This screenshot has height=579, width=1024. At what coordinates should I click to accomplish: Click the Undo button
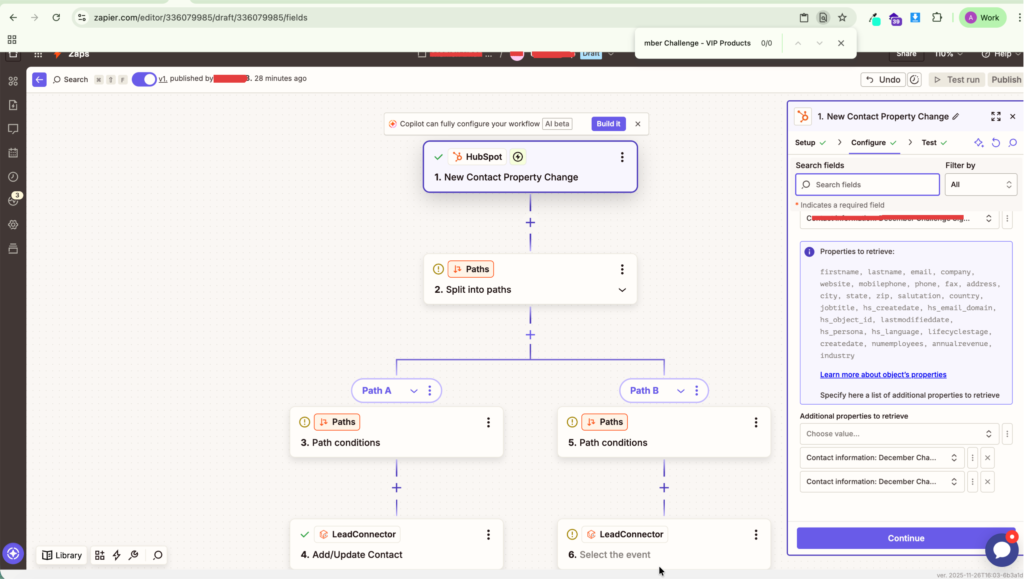click(x=883, y=80)
